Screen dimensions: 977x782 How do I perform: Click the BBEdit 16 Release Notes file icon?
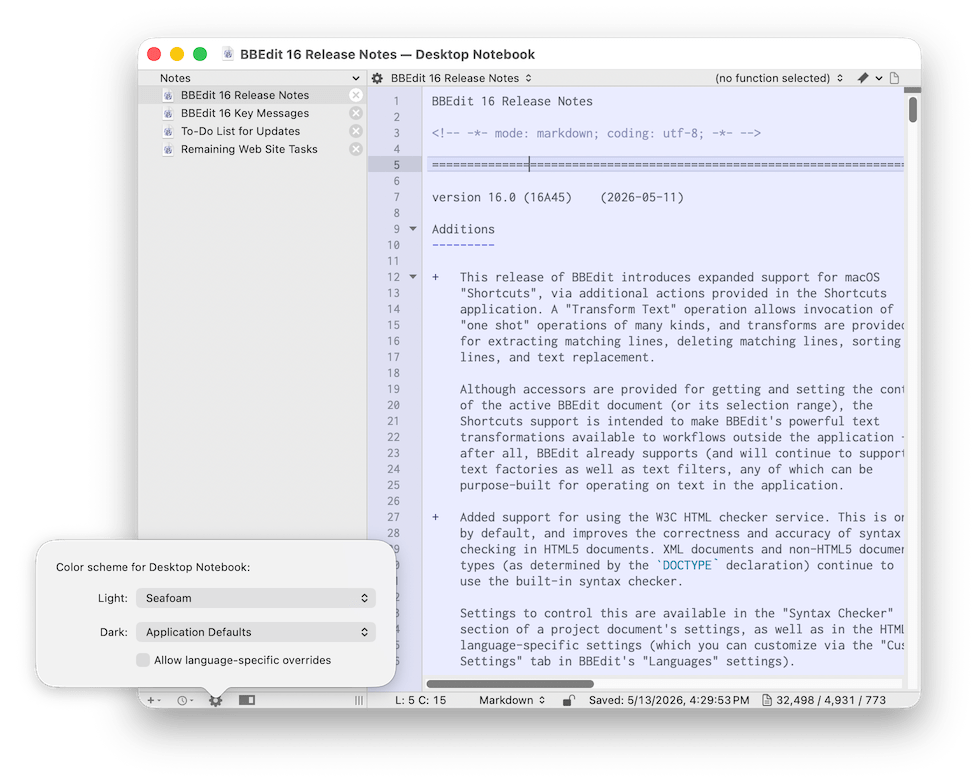[x=168, y=95]
